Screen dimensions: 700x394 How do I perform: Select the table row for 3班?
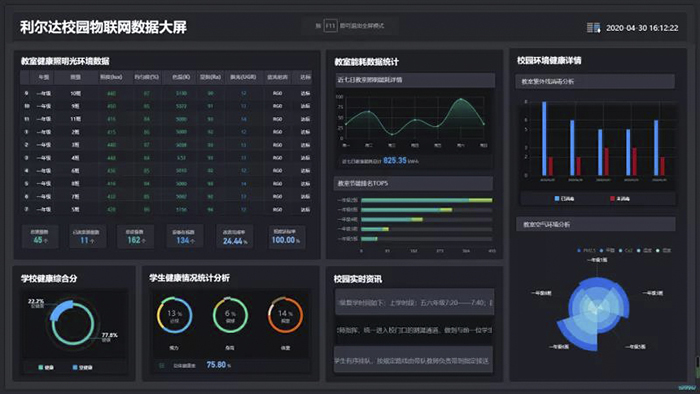pyautogui.click(x=166, y=145)
